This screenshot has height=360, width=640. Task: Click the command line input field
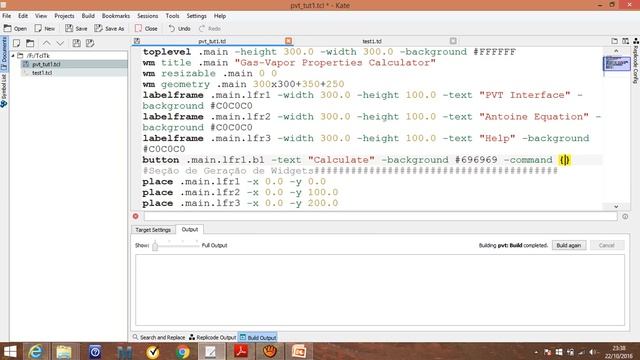(380, 216)
